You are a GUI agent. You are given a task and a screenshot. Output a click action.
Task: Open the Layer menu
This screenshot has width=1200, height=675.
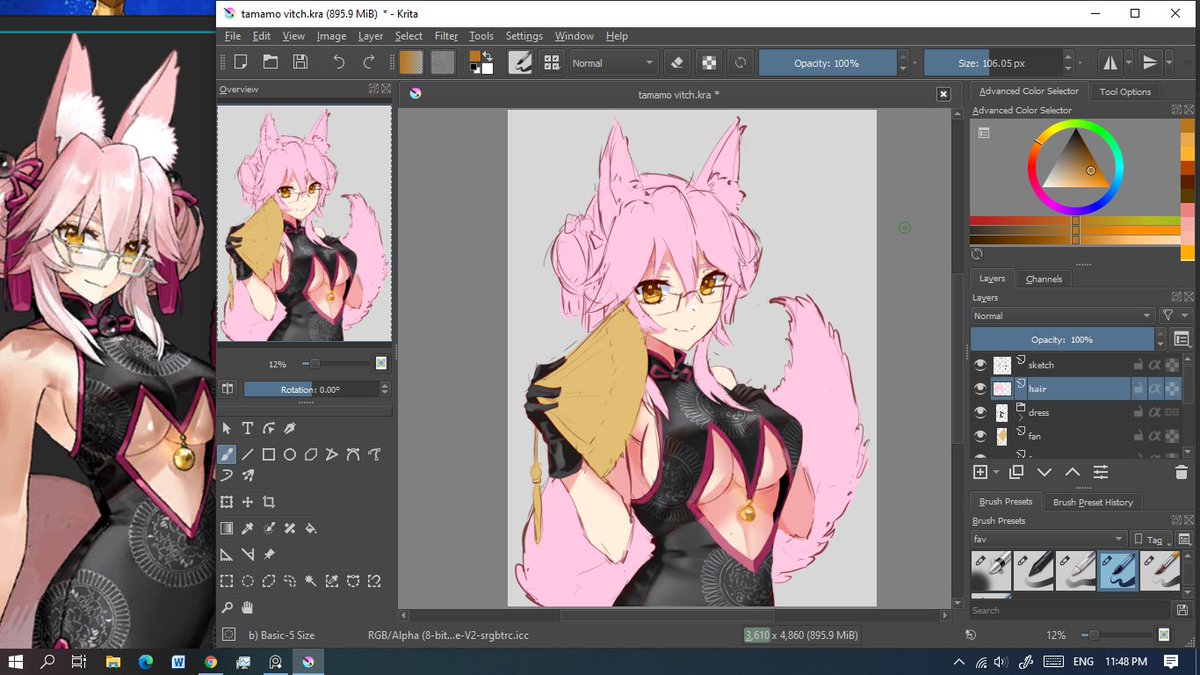371,36
